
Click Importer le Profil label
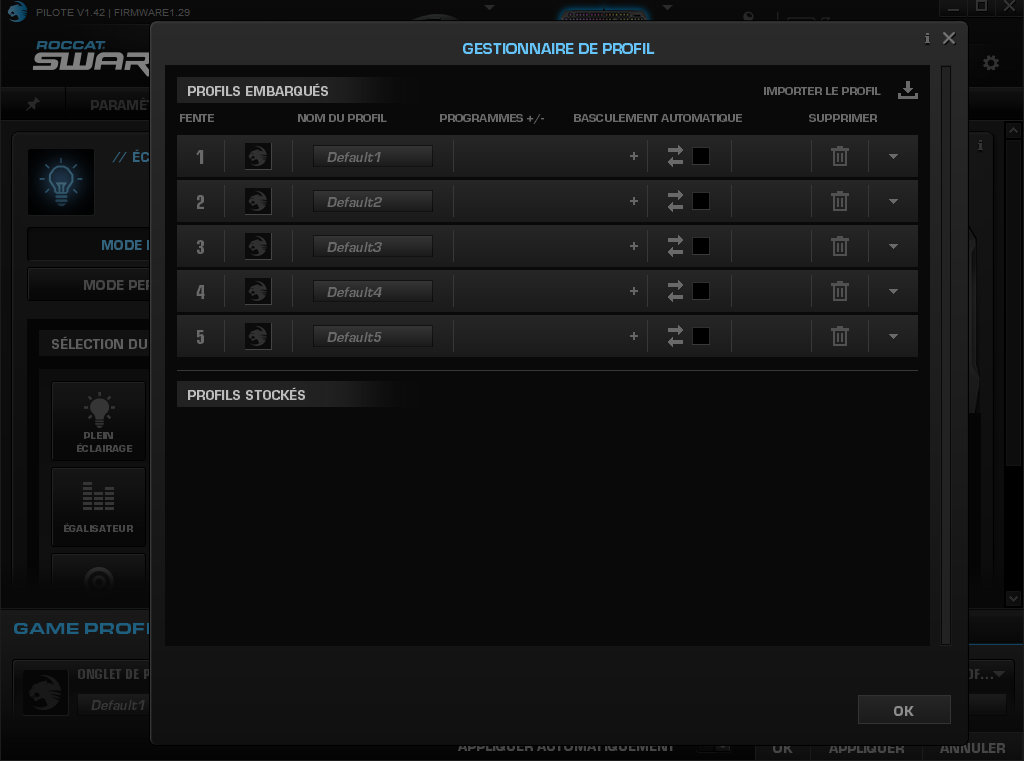[822, 91]
